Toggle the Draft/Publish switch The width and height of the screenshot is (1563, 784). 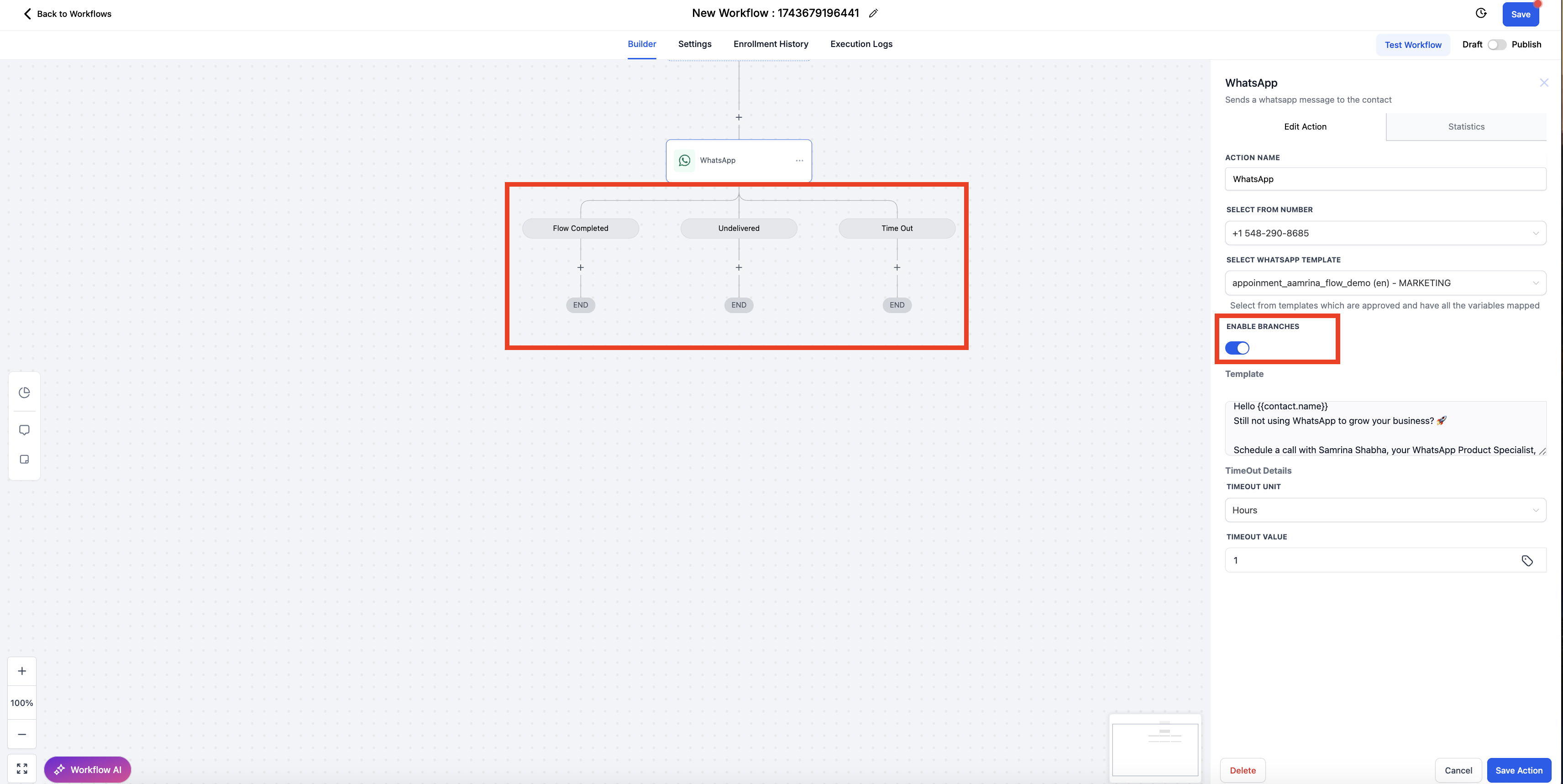pos(1496,44)
